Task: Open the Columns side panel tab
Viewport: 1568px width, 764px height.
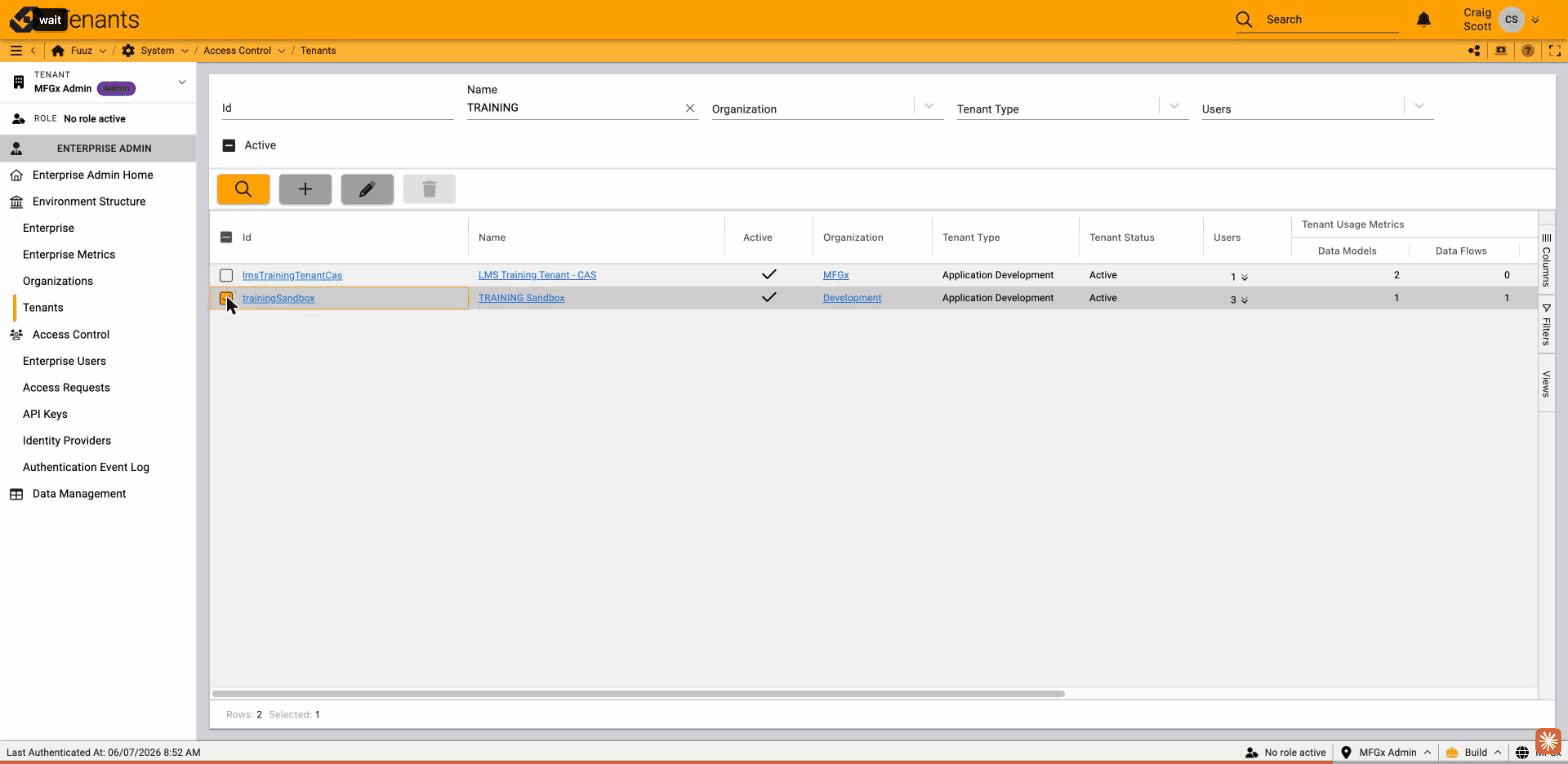Action: 1546,259
